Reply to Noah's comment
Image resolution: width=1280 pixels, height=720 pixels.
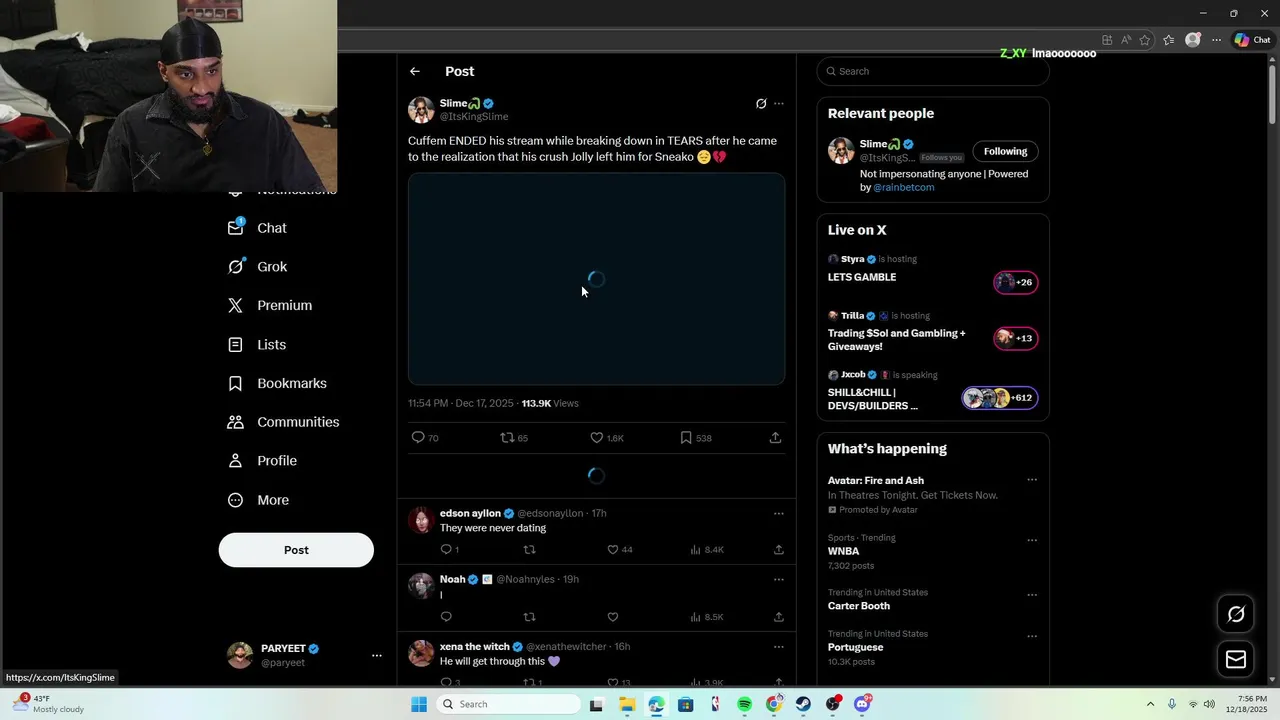point(446,617)
